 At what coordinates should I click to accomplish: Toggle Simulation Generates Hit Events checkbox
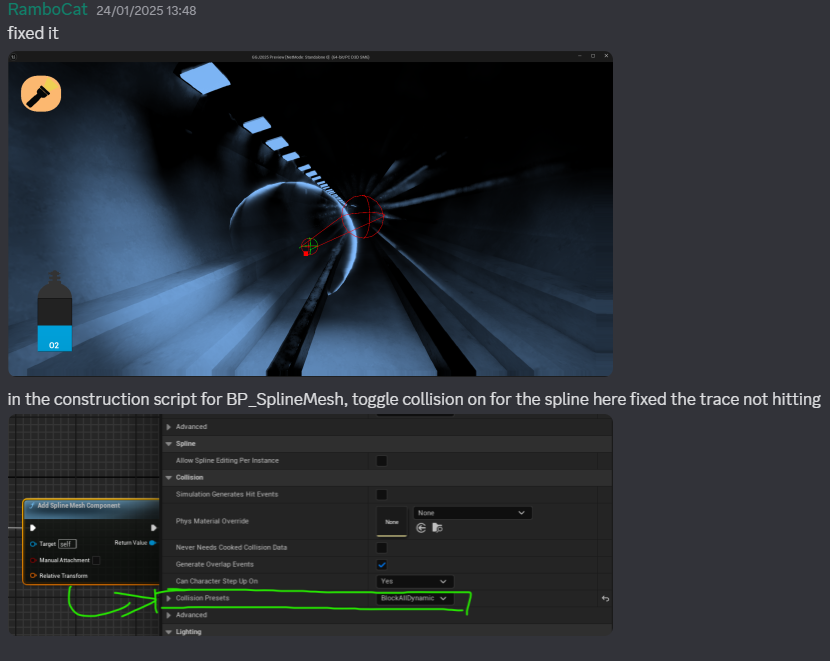(x=381, y=495)
